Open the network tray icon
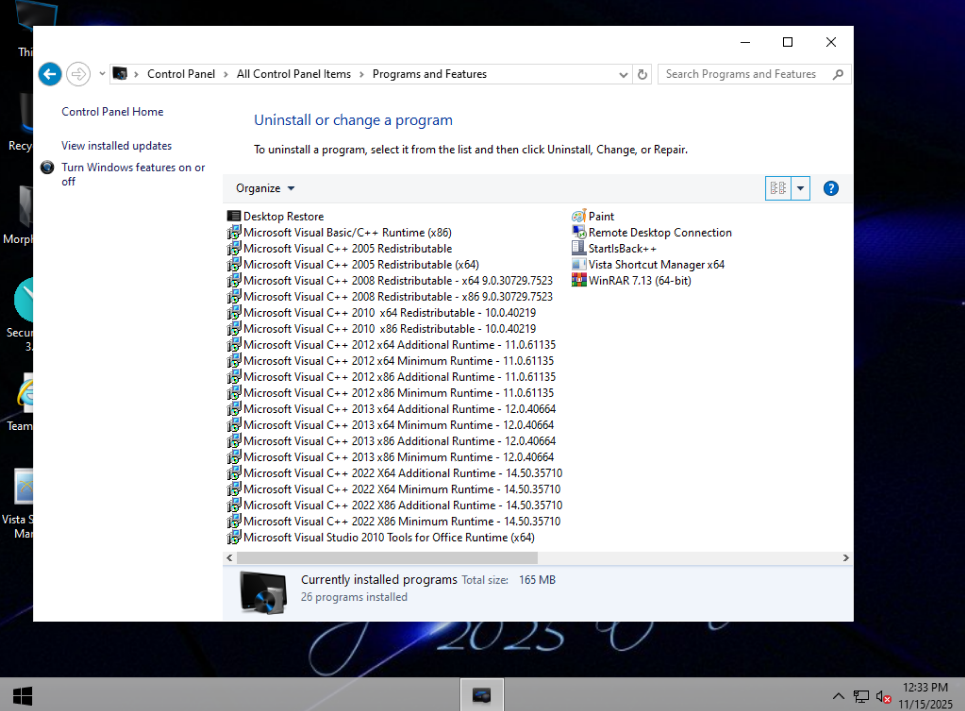This screenshot has width=965, height=711. pos(861,696)
